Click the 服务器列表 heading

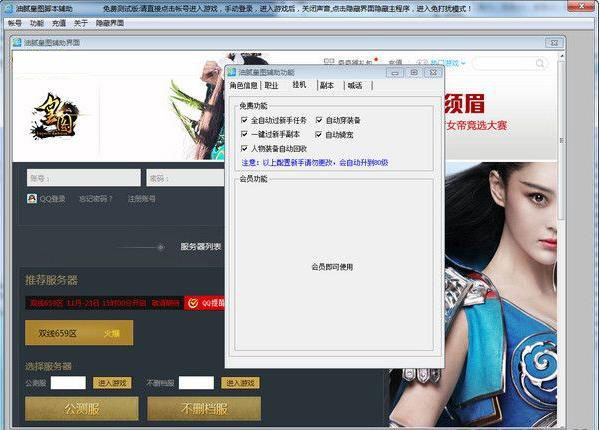201,247
